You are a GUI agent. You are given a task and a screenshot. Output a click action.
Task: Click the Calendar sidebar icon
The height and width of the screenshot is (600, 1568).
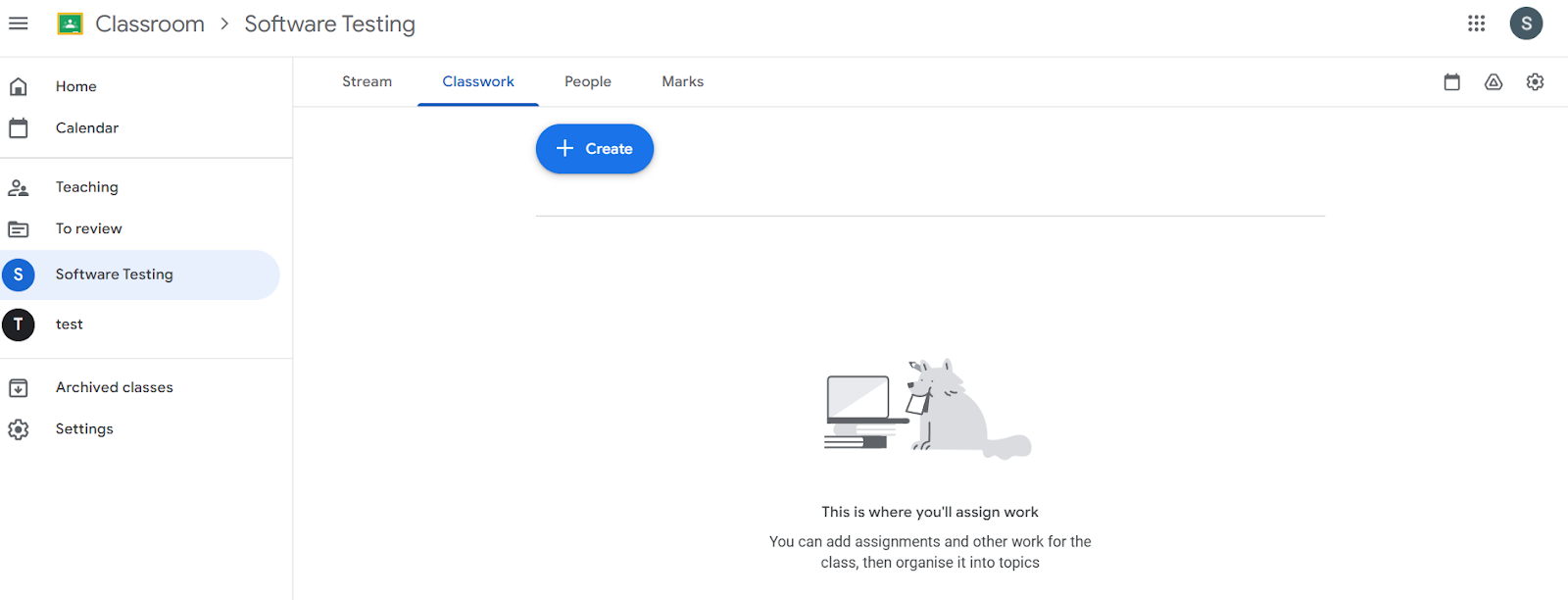[19, 127]
